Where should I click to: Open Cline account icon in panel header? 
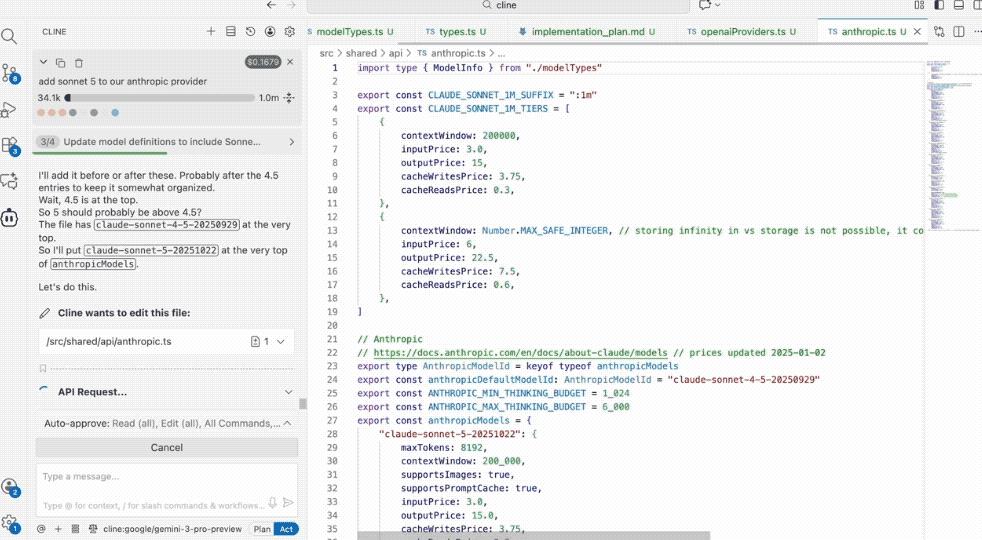270,31
